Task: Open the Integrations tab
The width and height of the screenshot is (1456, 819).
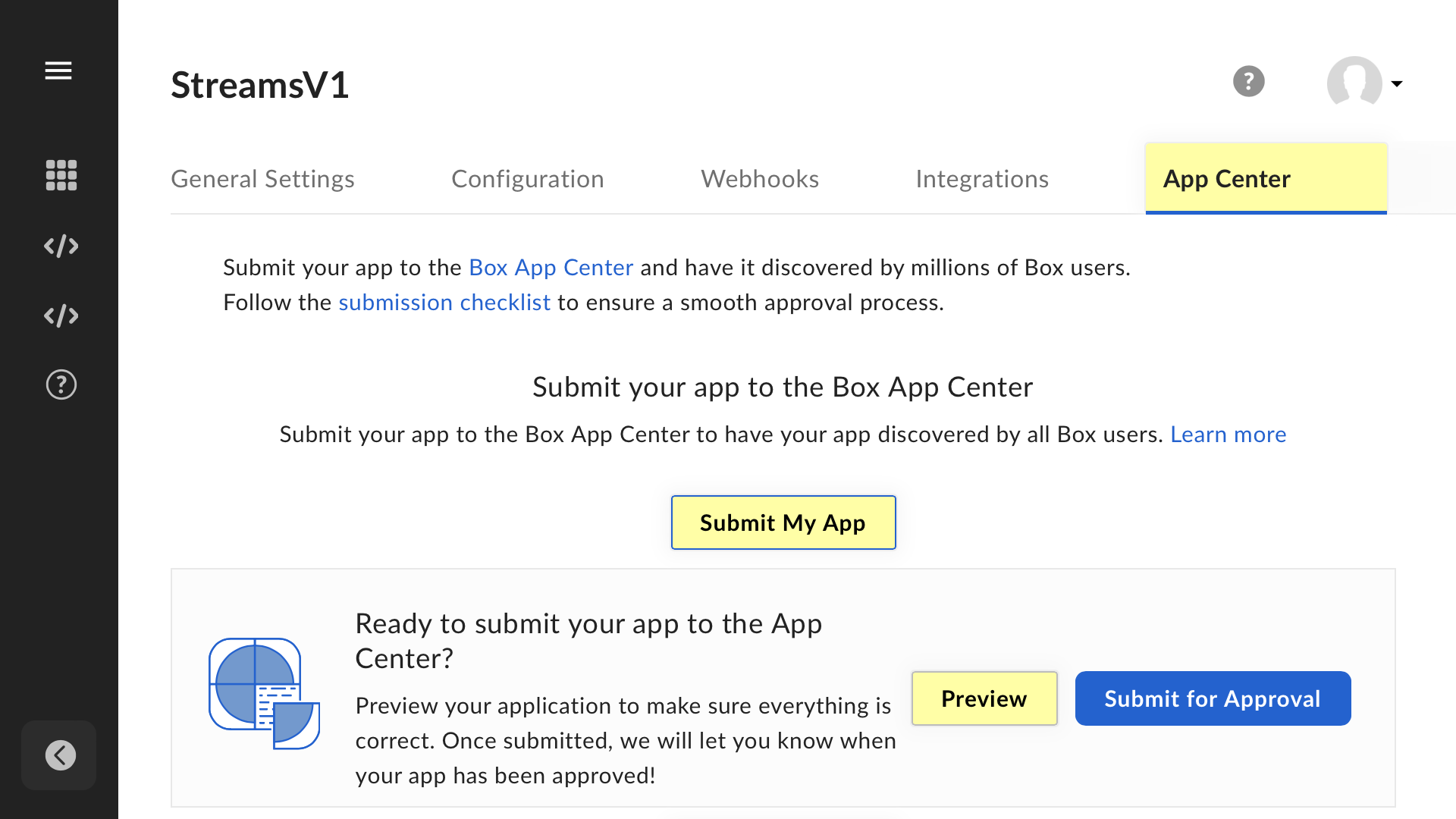Action: [982, 179]
